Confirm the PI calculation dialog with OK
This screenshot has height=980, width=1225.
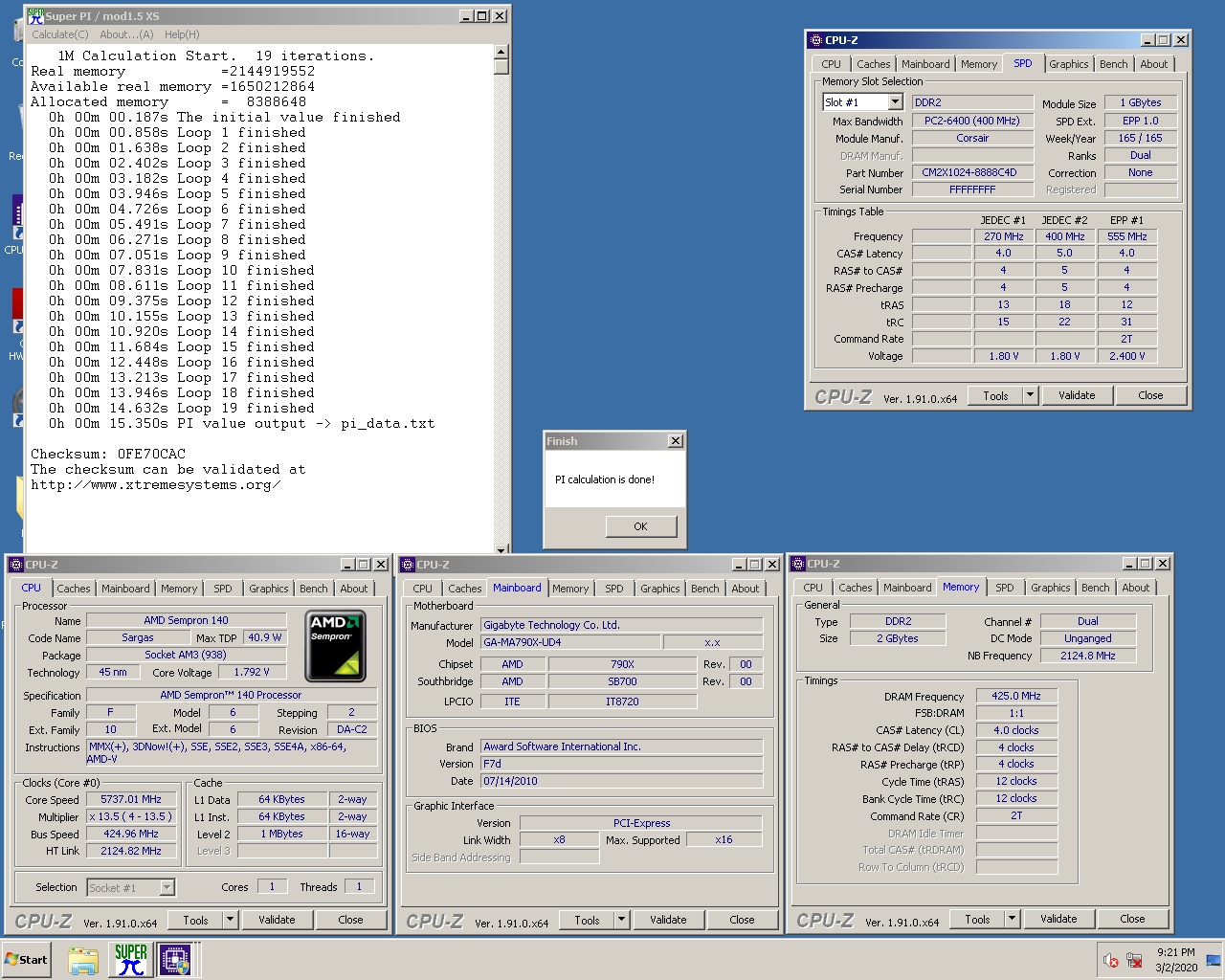tap(641, 526)
